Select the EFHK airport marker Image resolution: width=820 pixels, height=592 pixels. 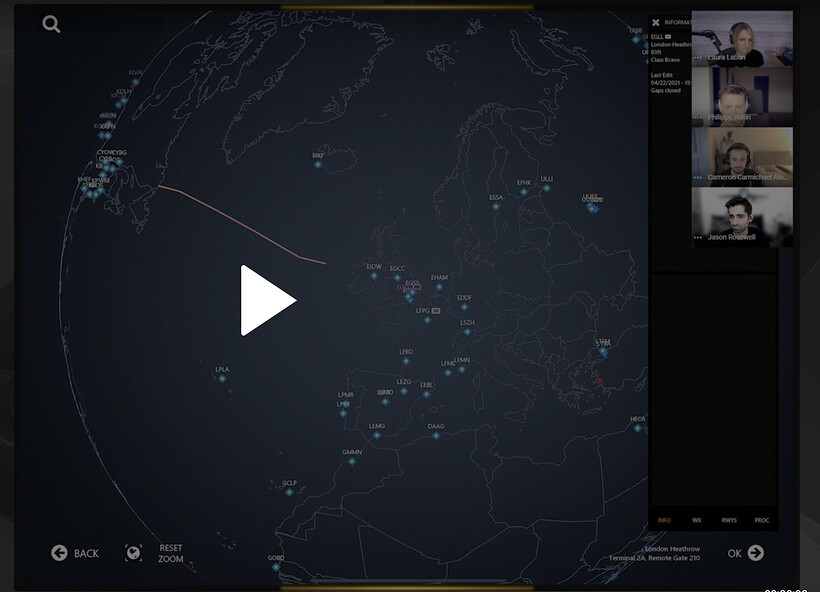pyautogui.click(x=524, y=192)
